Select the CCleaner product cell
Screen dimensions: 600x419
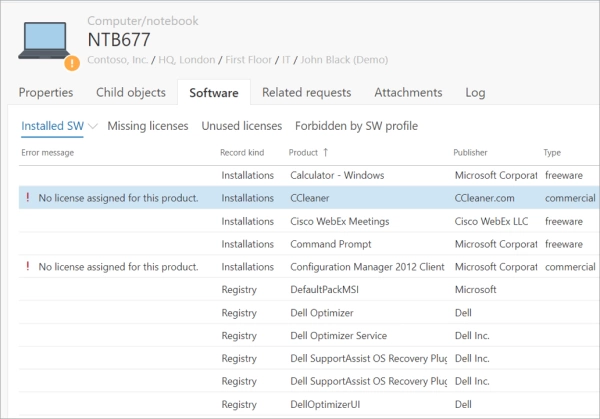pos(310,198)
